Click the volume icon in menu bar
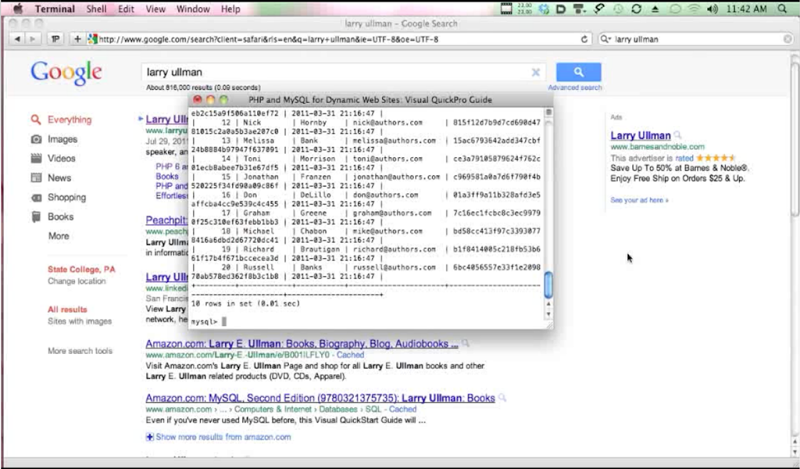The width and height of the screenshot is (800, 469). [x=713, y=9]
